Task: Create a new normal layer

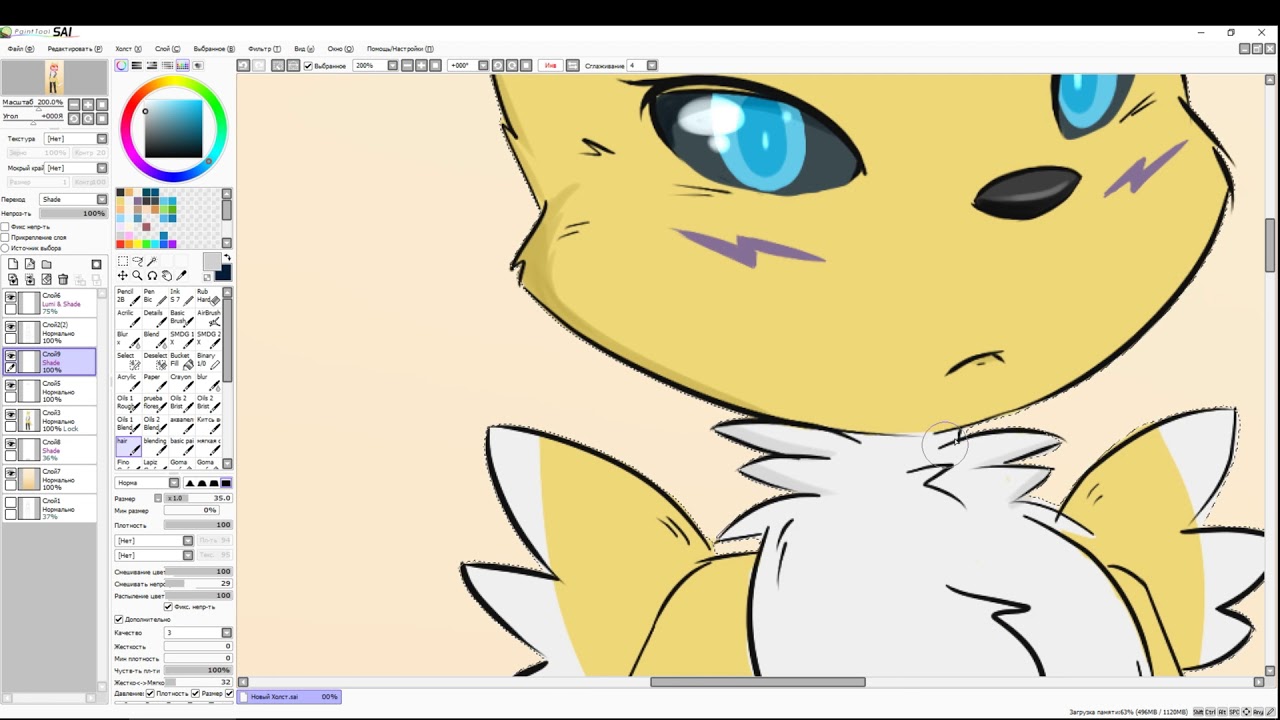Action: tap(13, 264)
